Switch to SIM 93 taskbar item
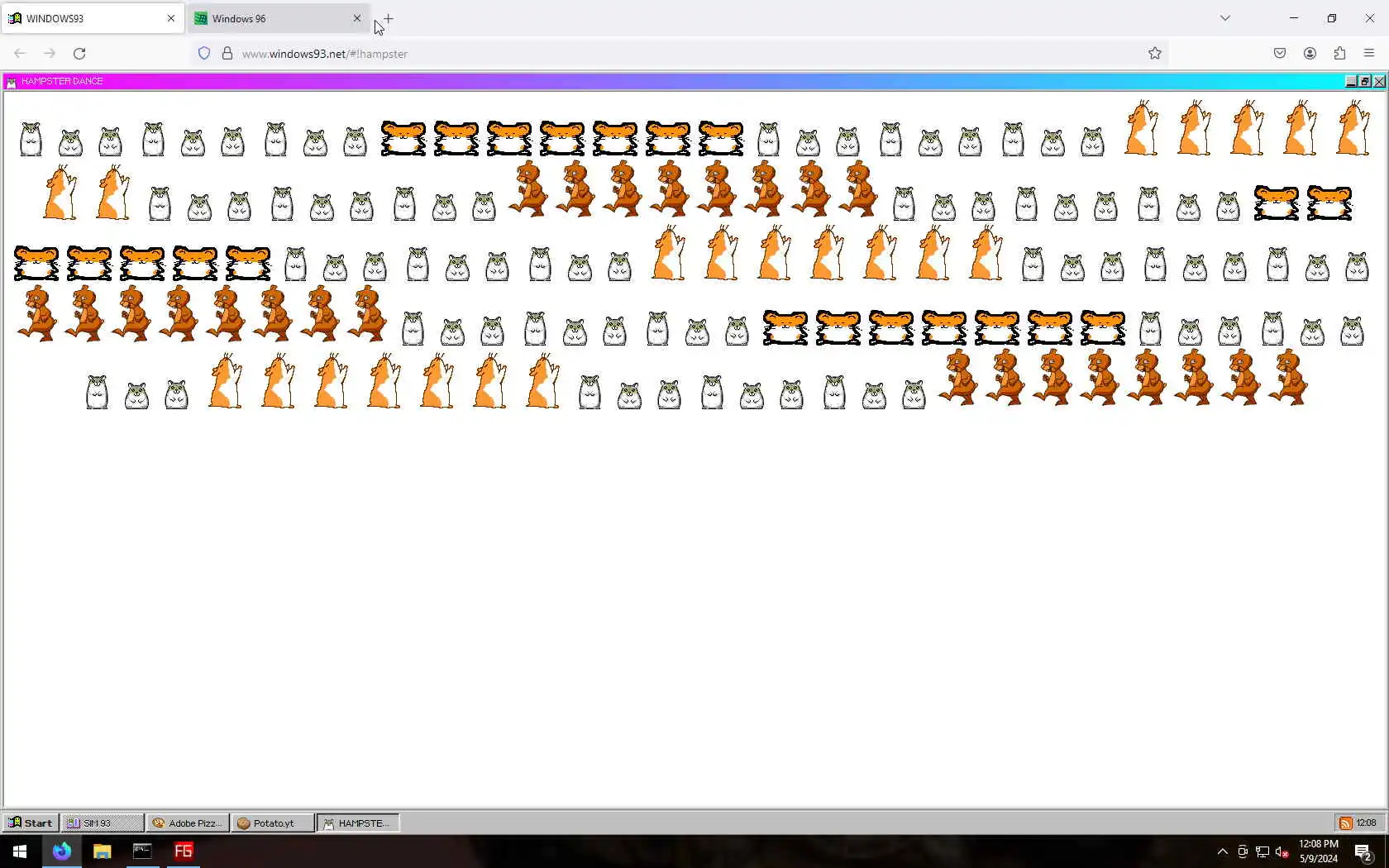1389x868 pixels. tap(103, 823)
